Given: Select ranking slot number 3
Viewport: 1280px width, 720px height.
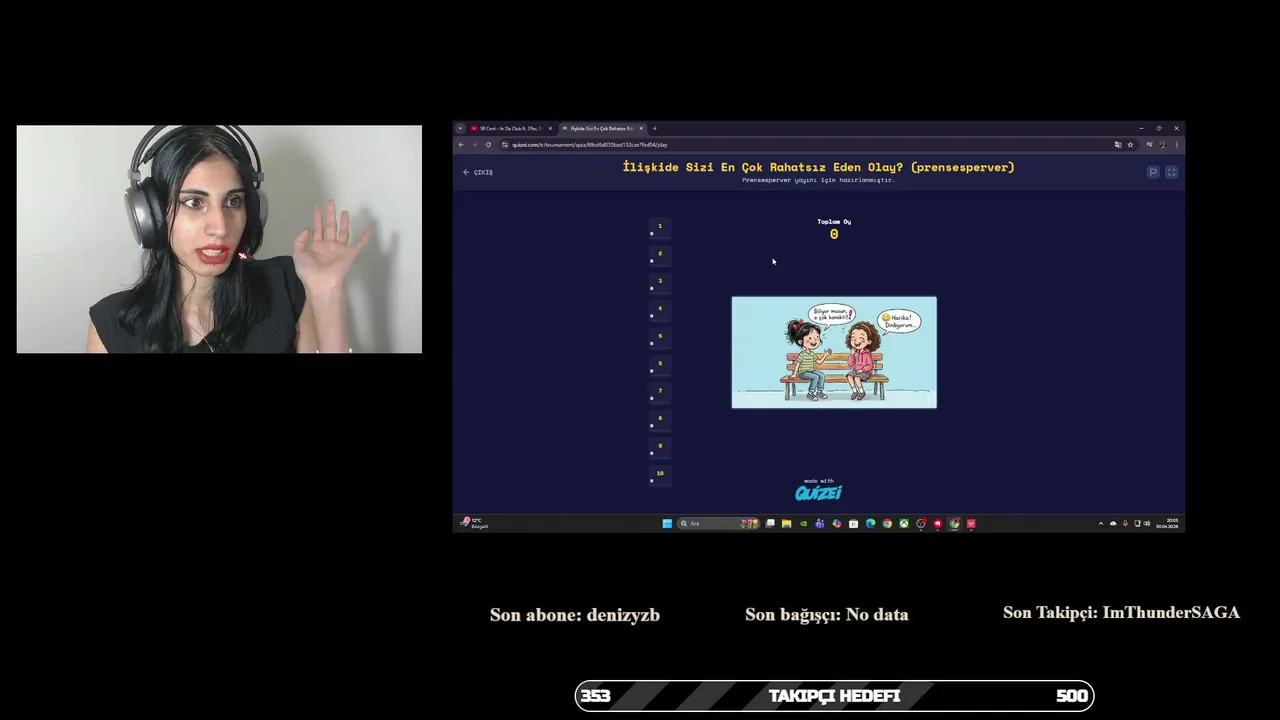Looking at the screenshot, I should coord(660,283).
